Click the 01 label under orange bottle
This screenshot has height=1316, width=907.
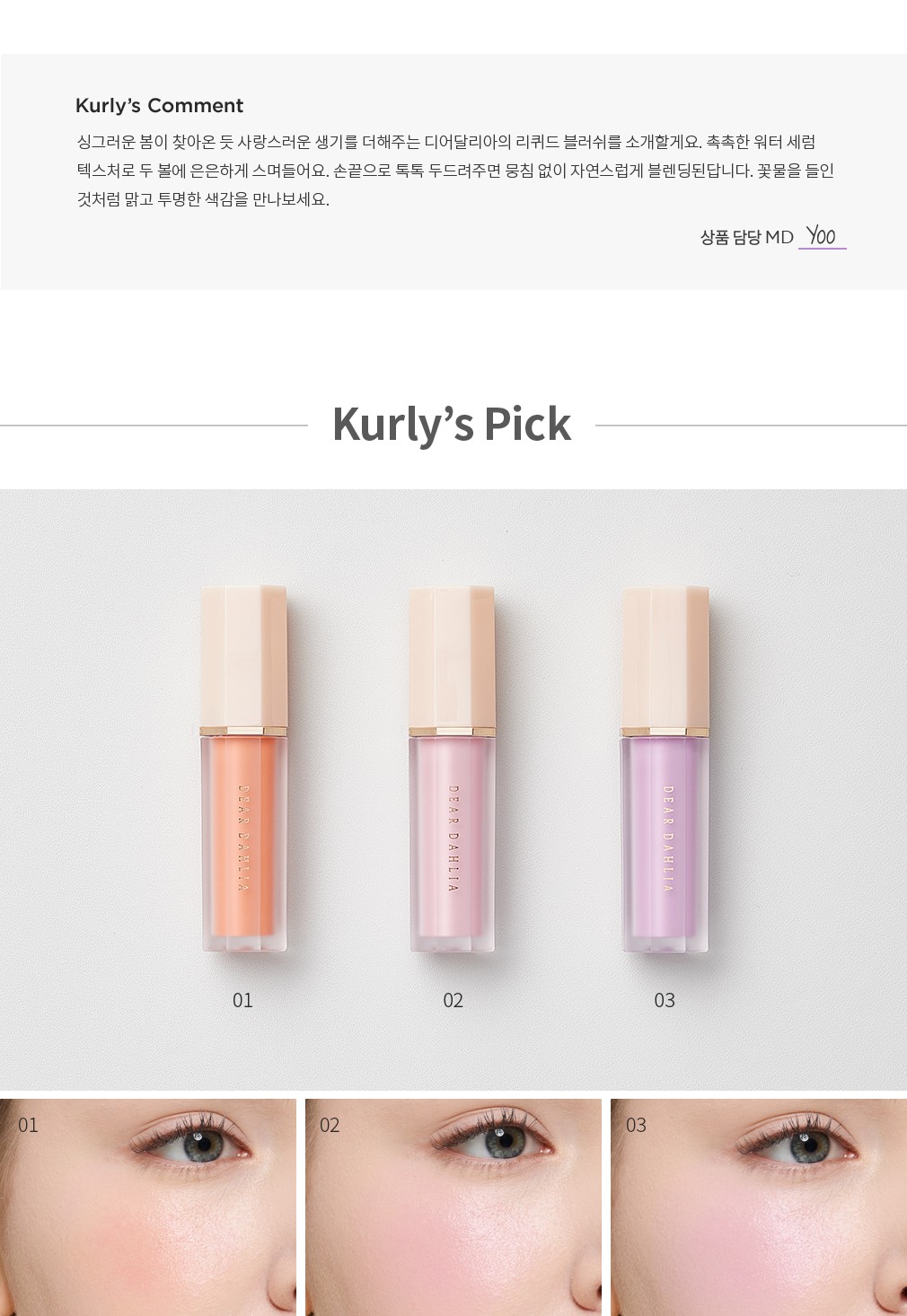click(242, 1000)
